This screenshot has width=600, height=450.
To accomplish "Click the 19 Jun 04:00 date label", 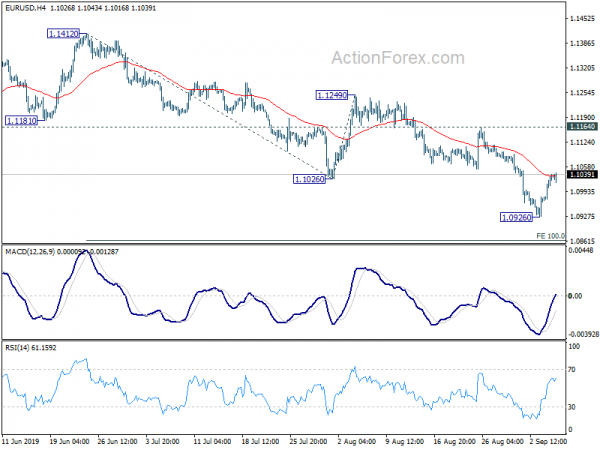I will click(69, 441).
